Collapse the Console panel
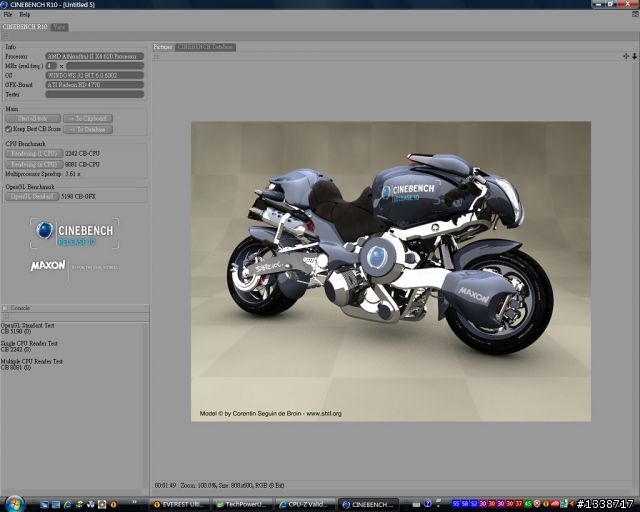 (x=5, y=308)
